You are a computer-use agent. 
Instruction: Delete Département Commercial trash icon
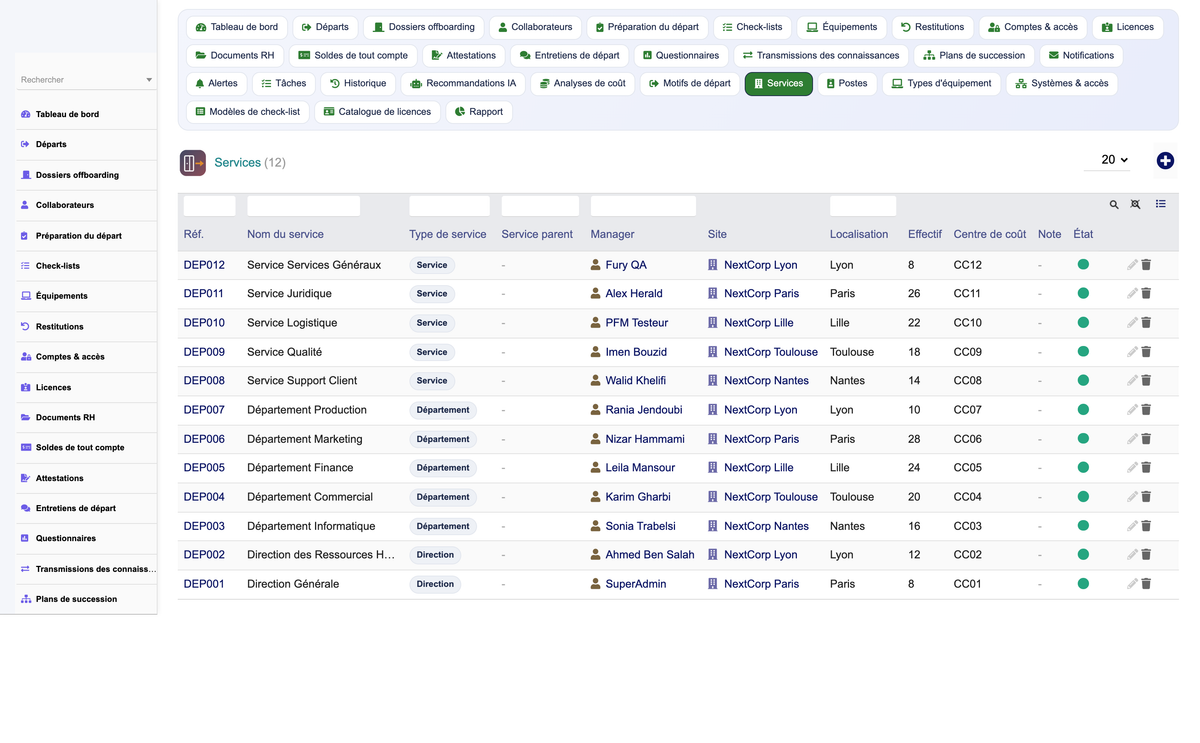1146,497
